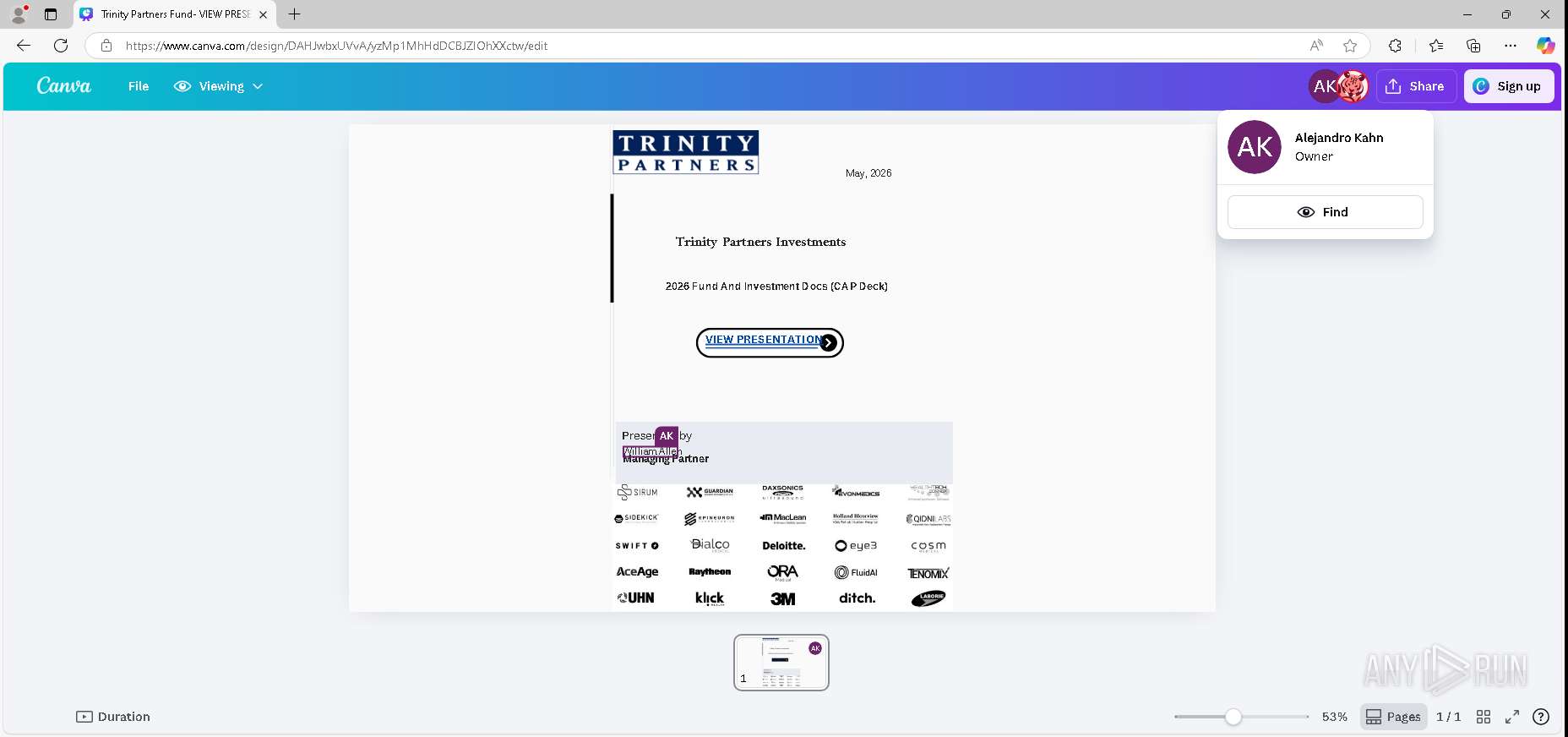Open the Copilot sidebar icon
This screenshot has height=737, width=1568.
click(1546, 46)
